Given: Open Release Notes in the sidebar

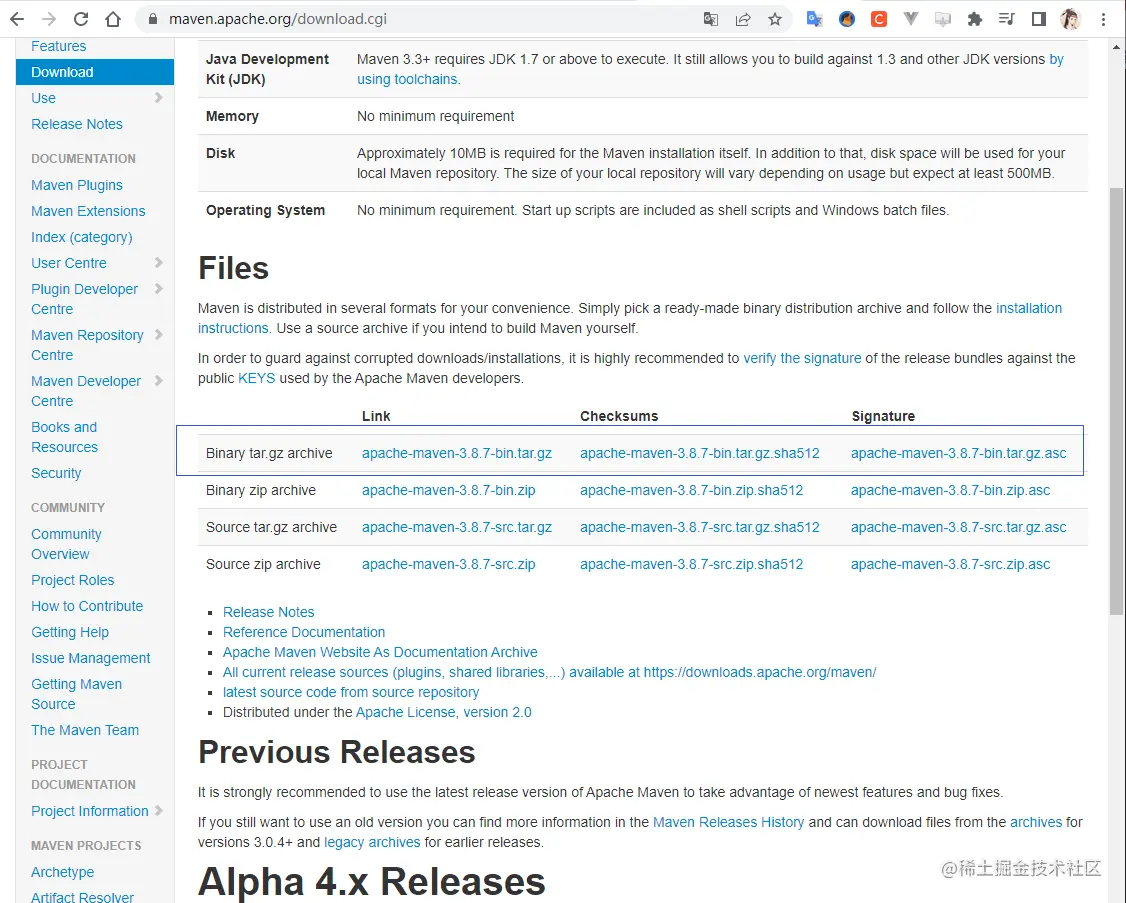Looking at the screenshot, I should tap(77, 124).
